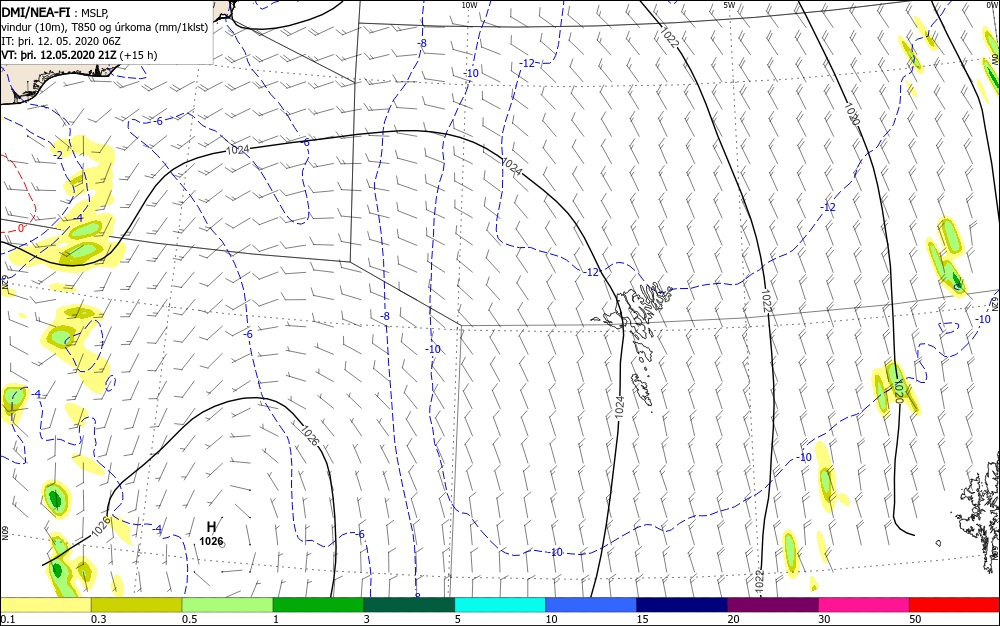This screenshot has height=626, width=1000.
Task: Click the legend value 15
Action: point(642,619)
